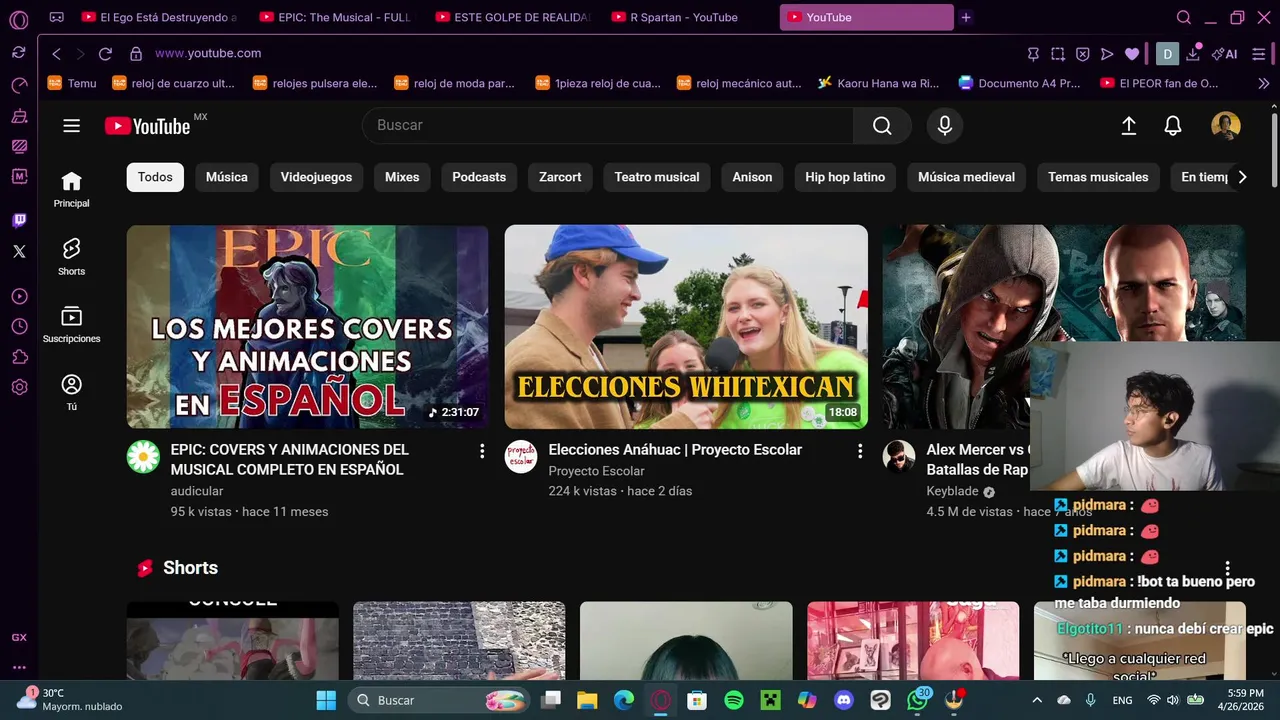The image size is (1280, 720).
Task: Open Twitch in the Opera sidebar
Action: coord(19,220)
